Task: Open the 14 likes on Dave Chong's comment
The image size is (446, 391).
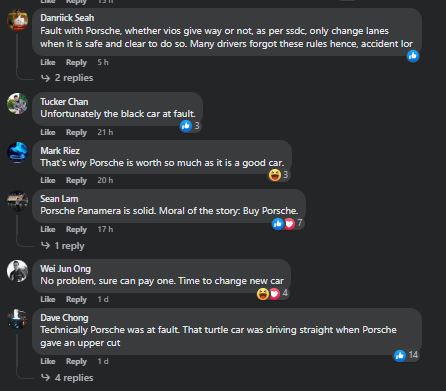Action: pos(406,355)
